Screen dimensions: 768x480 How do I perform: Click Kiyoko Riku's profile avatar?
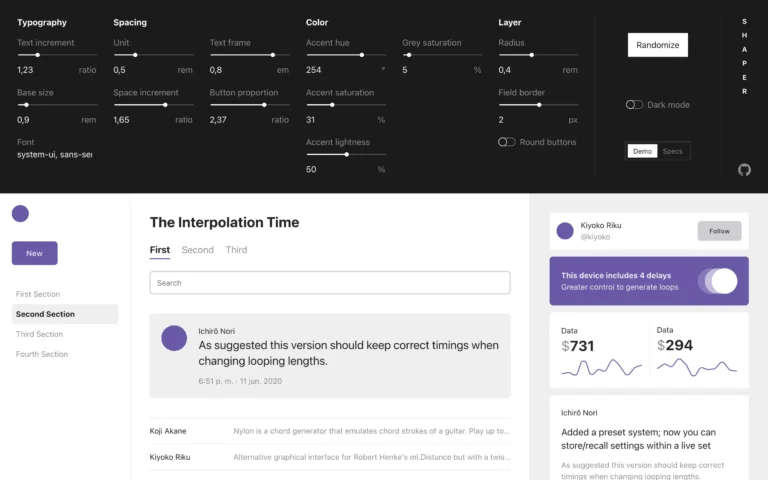click(565, 231)
